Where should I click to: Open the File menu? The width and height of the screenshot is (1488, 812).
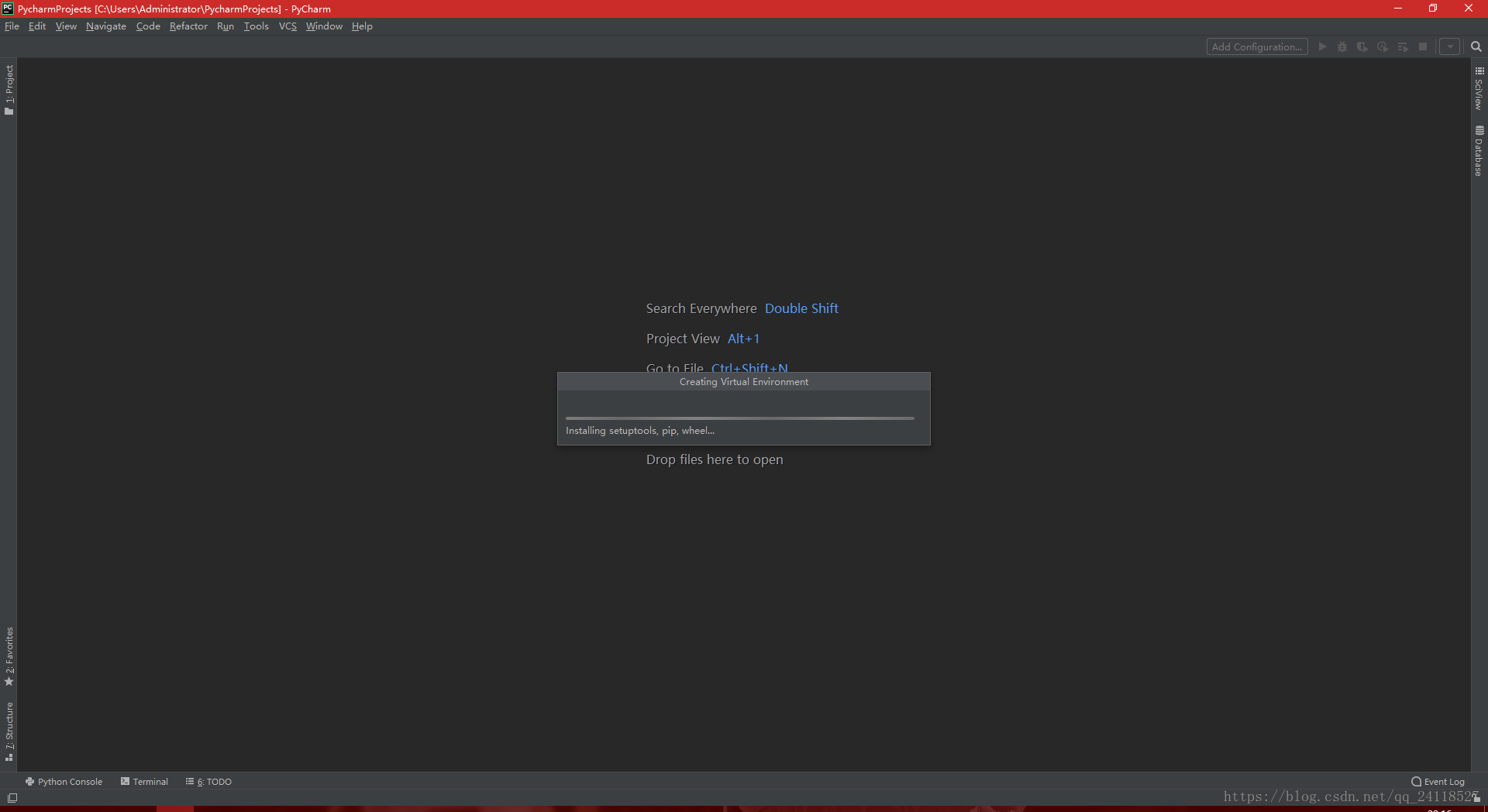click(x=12, y=26)
